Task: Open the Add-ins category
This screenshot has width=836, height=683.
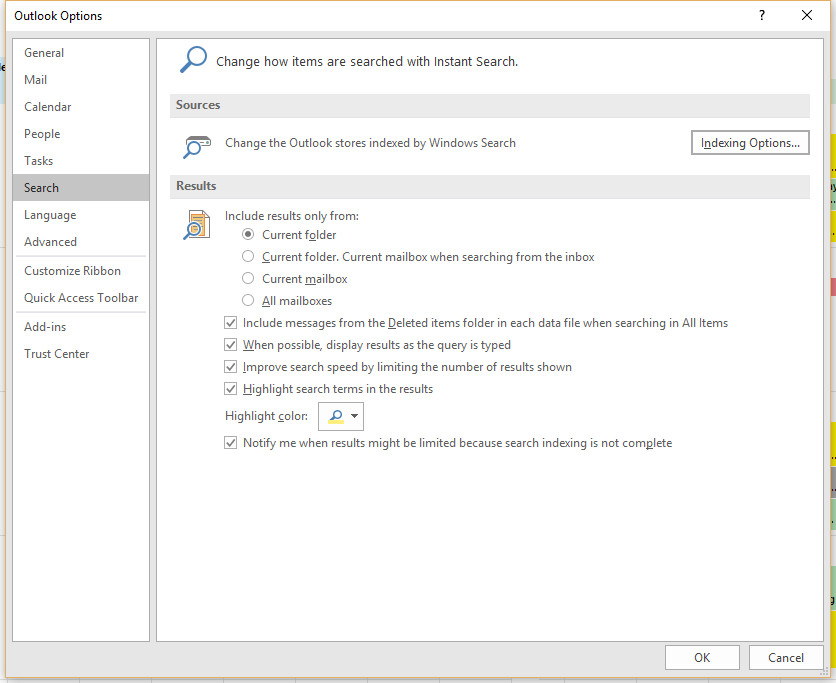Action: click(x=81, y=327)
